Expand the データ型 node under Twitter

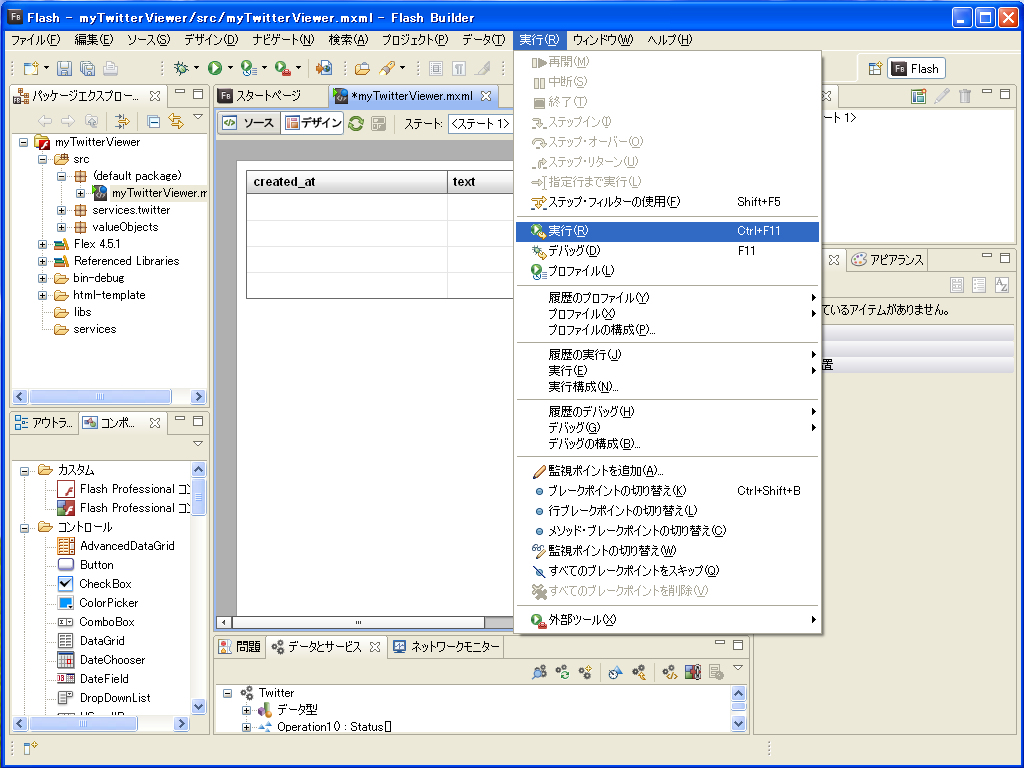[x=246, y=710]
